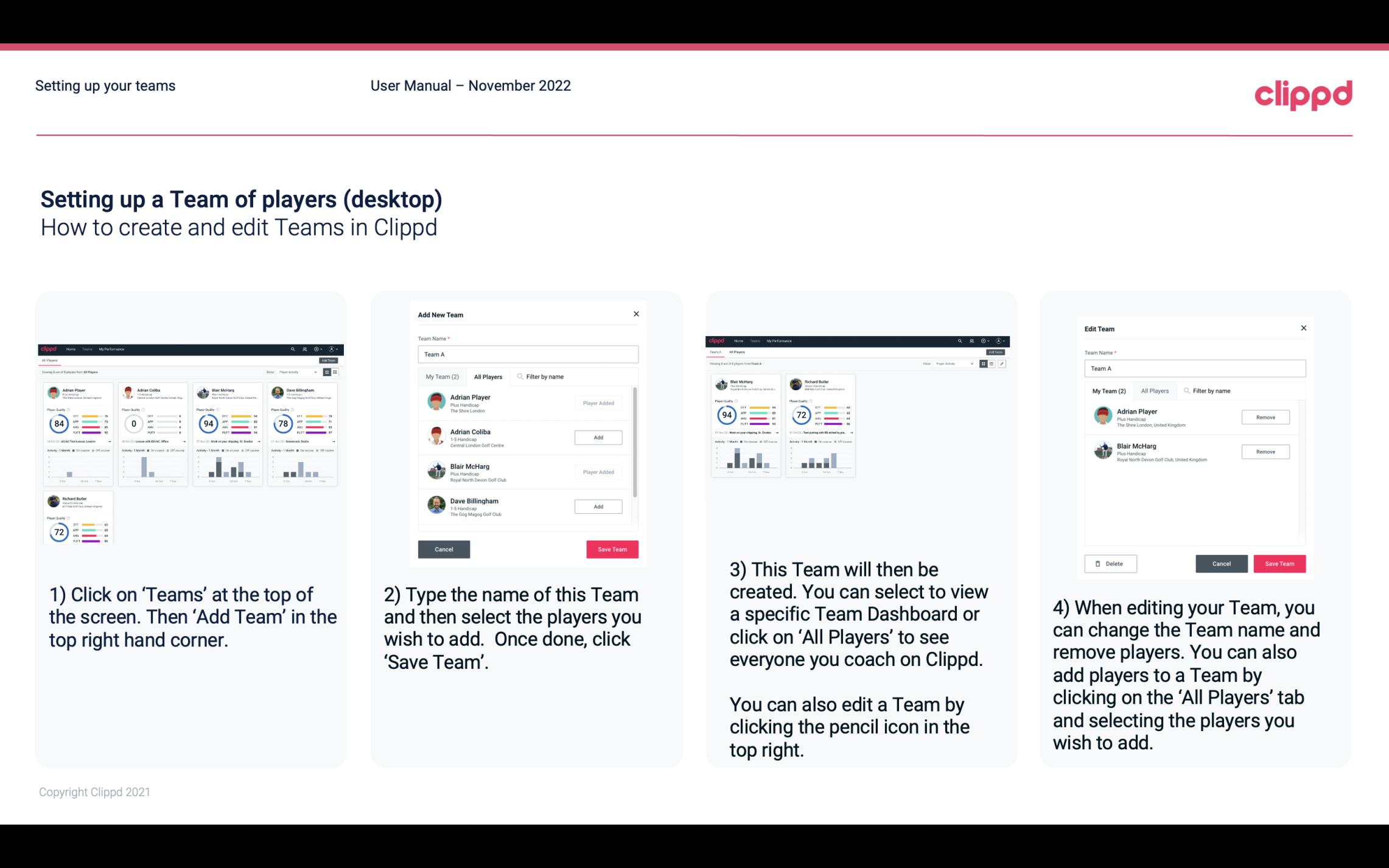Click the close X on Add New Team dialog
This screenshot has height=868, width=1389.
click(636, 314)
